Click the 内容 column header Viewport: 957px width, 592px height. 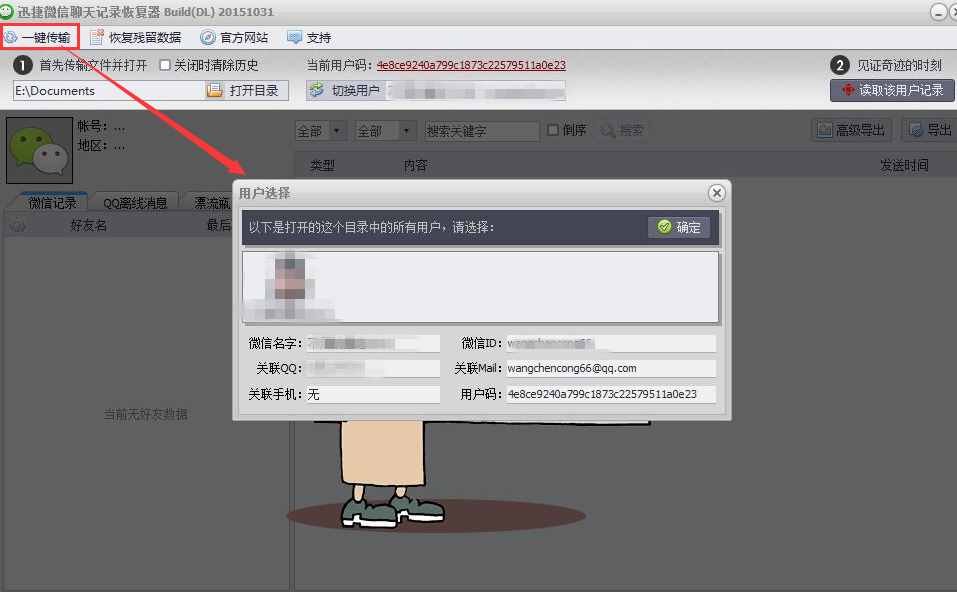click(416, 165)
